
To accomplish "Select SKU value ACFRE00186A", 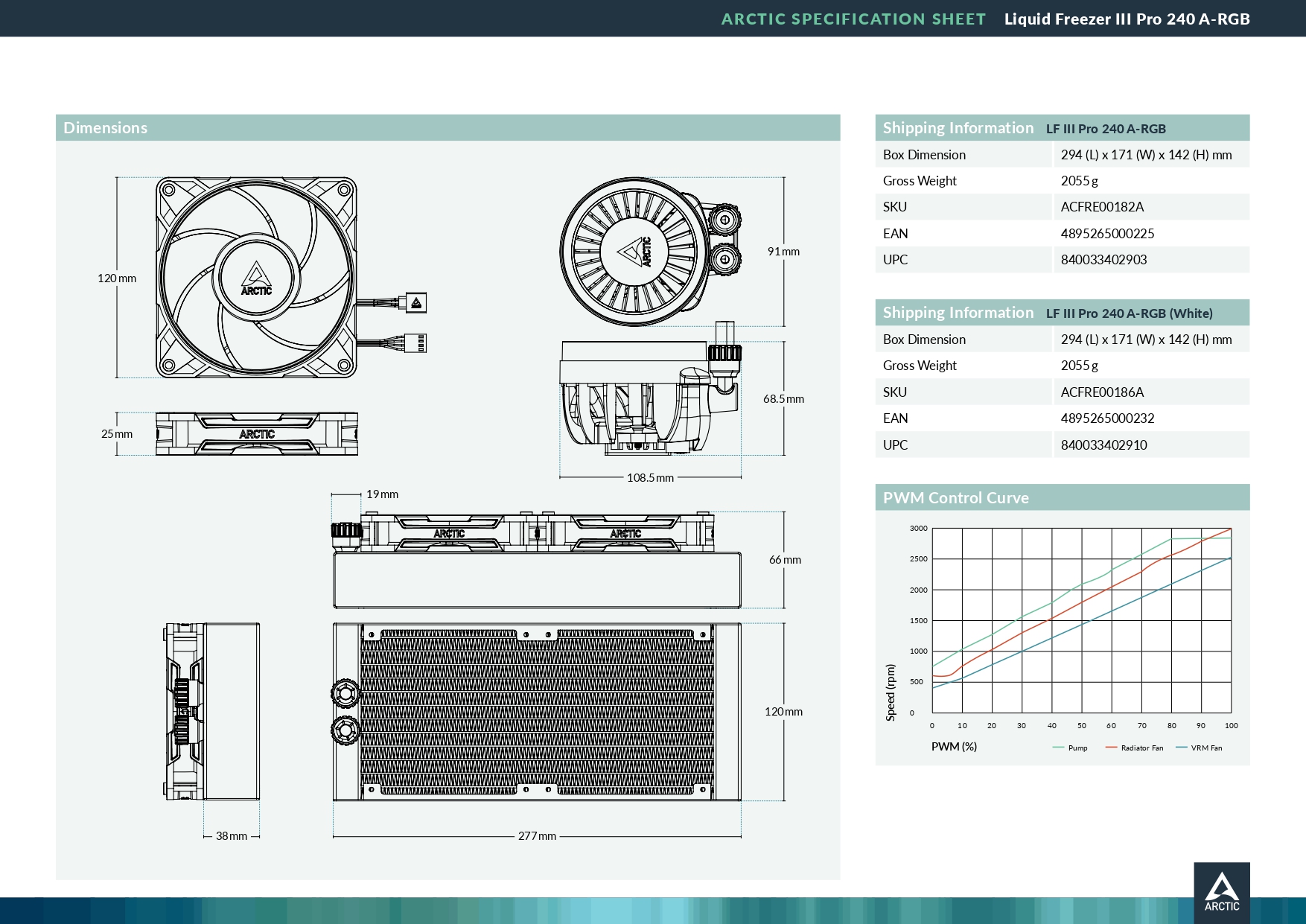I will (x=1102, y=392).
